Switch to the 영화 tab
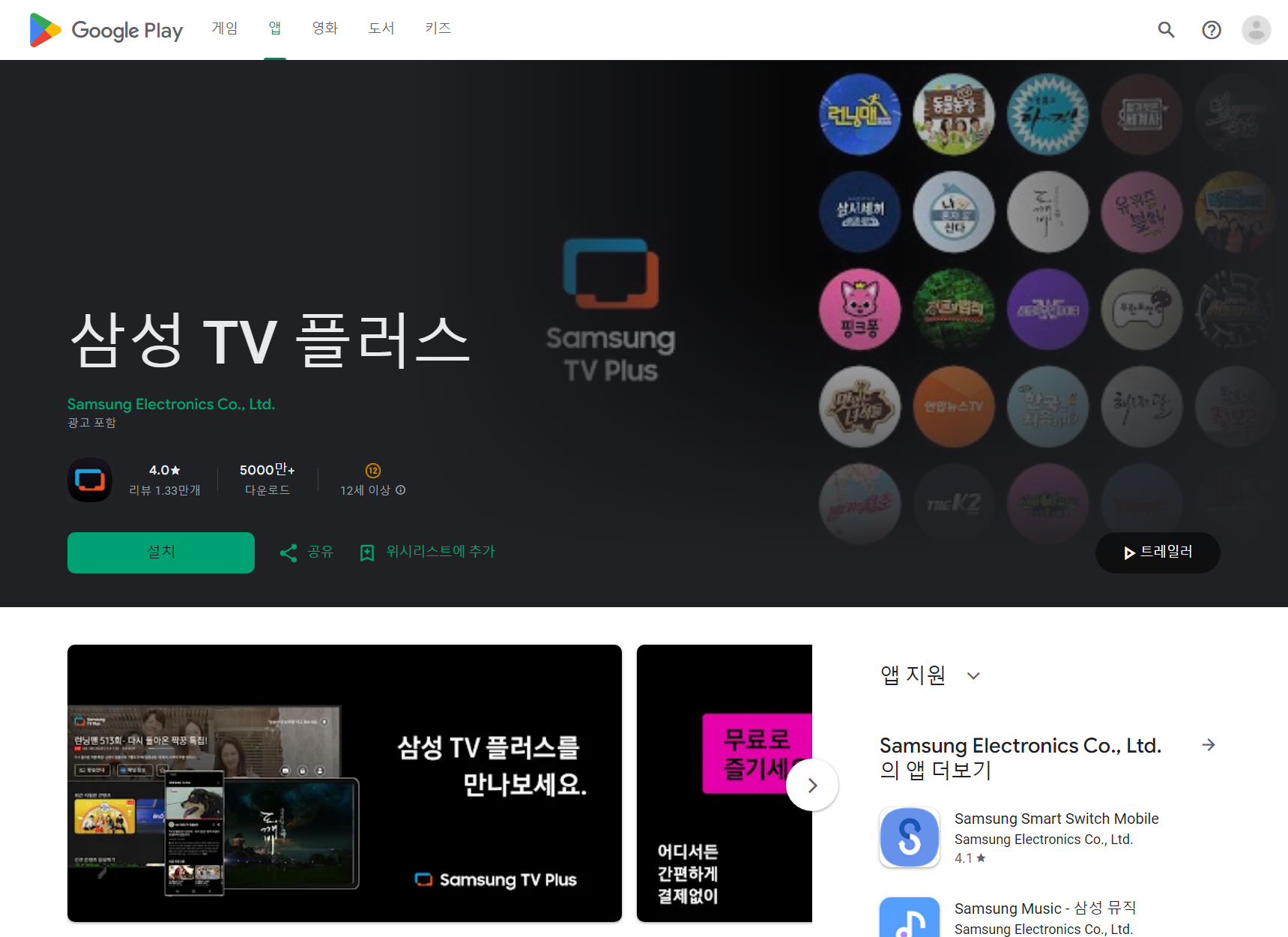This screenshot has width=1288, height=937. pos(324,28)
